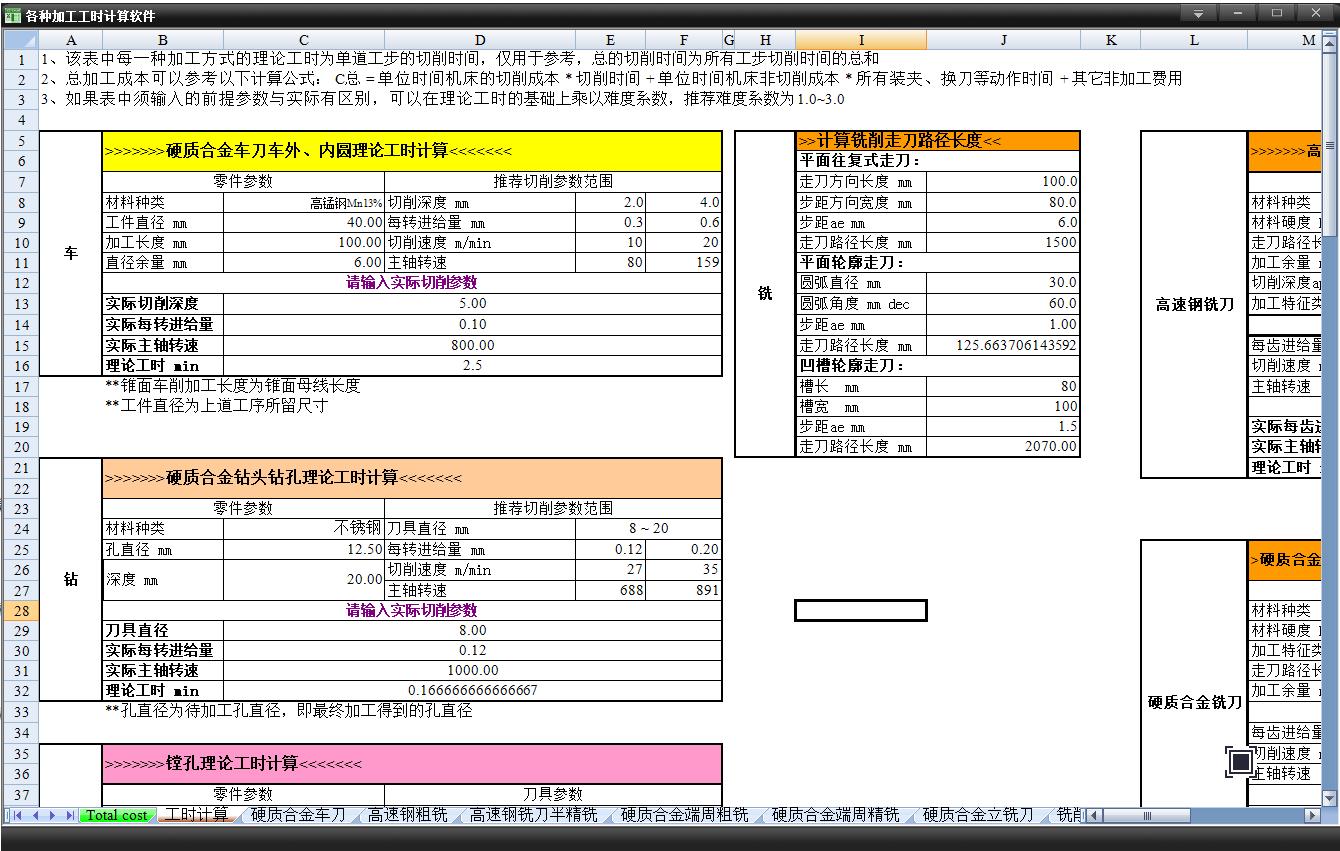
Task: Click the horizontal scrollbar left arrow
Action: [x=1094, y=815]
